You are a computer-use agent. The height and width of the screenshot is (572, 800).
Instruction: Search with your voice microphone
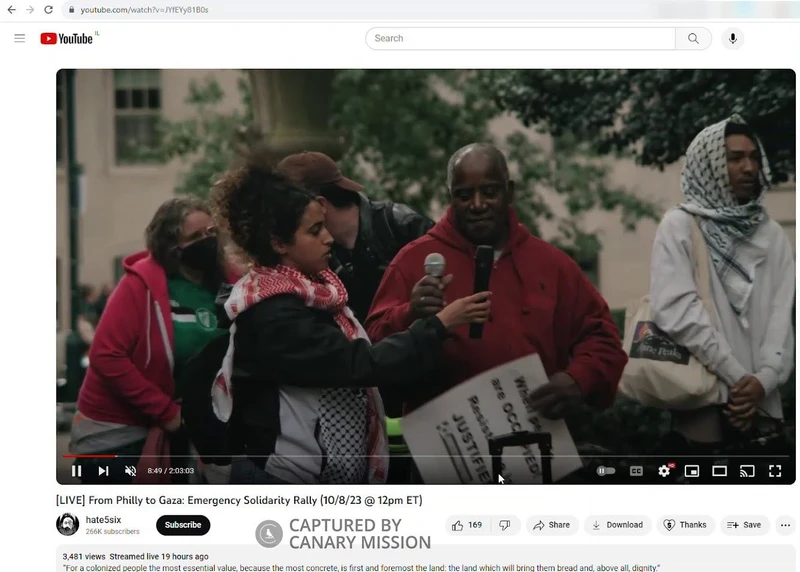733,39
